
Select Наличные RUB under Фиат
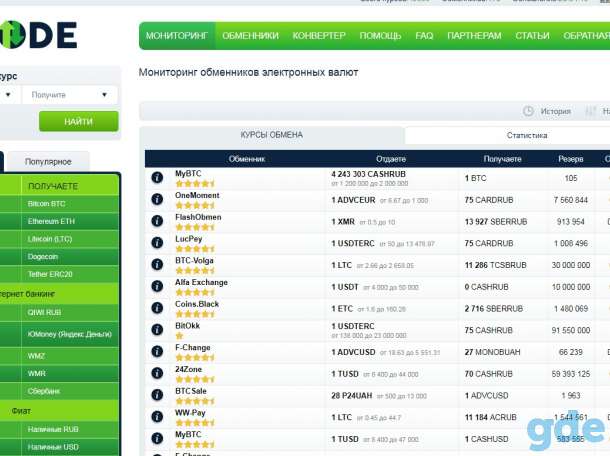coord(53,429)
